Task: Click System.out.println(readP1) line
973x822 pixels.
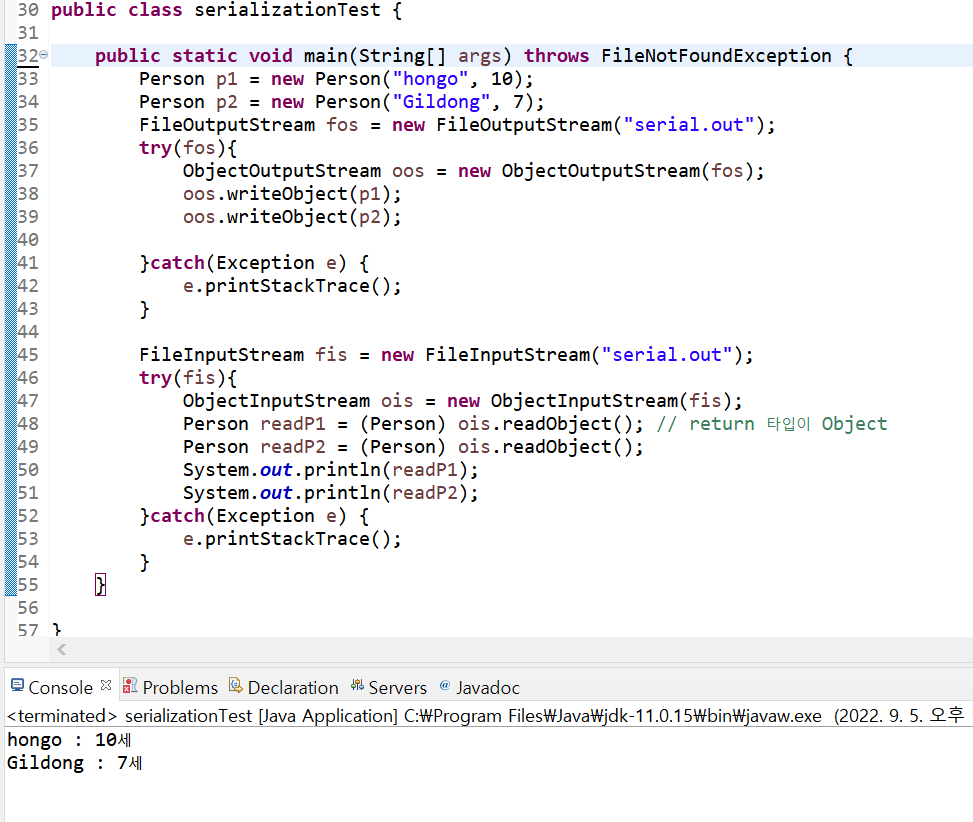Action: [331, 470]
